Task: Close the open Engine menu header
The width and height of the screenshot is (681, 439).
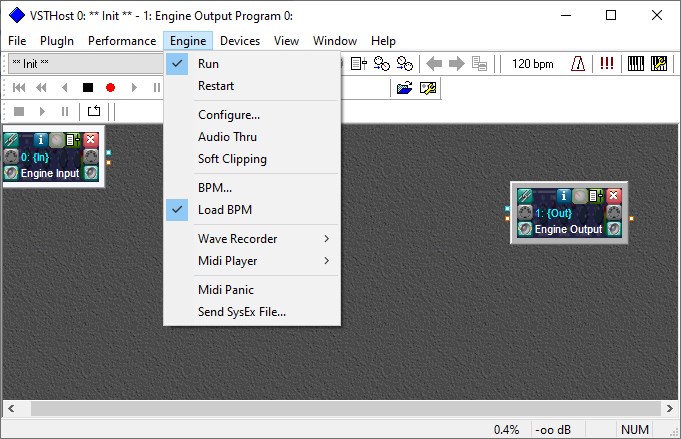Action: pyautogui.click(x=188, y=41)
